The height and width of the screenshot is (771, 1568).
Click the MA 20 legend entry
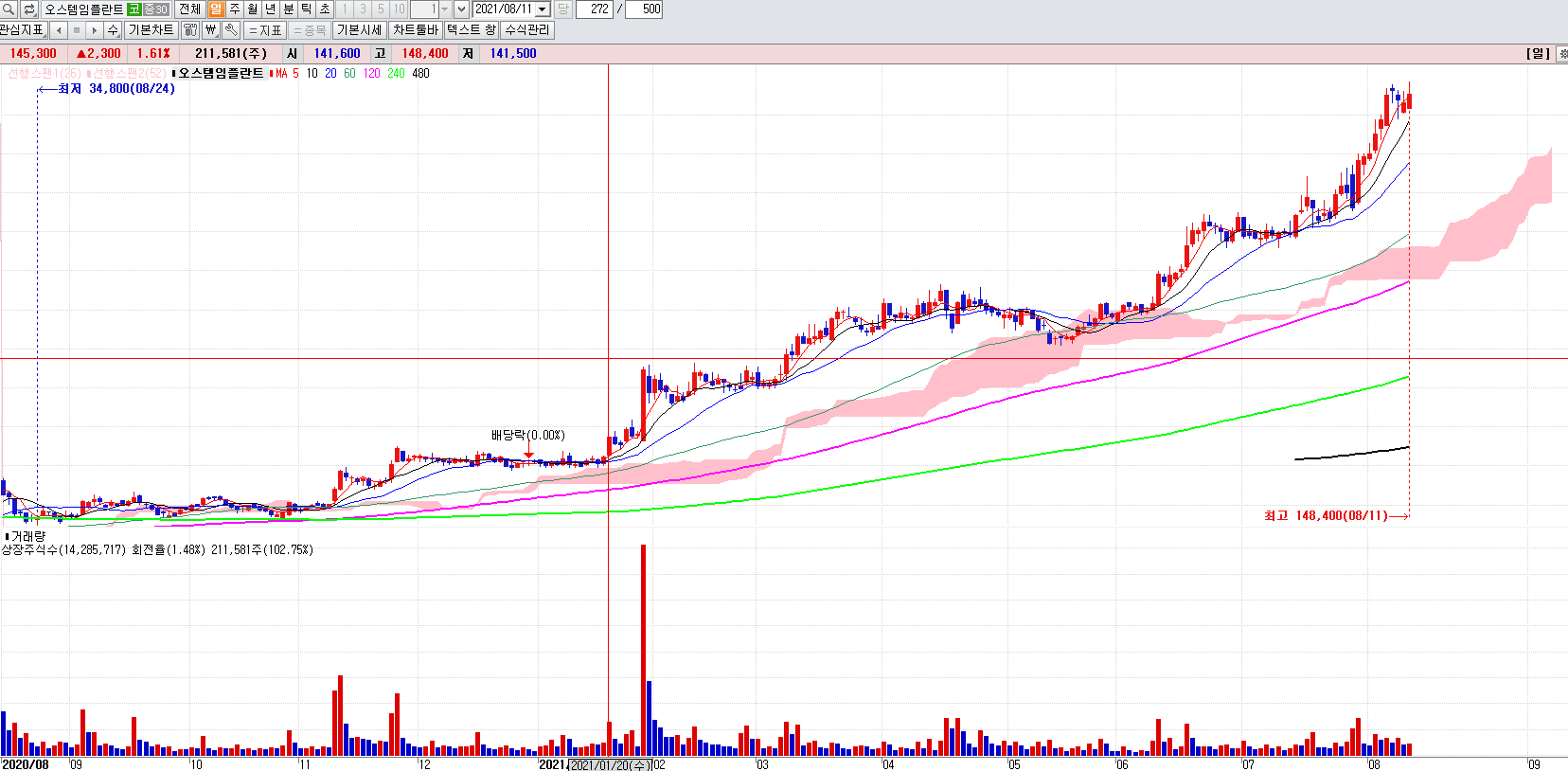(x=330, y=73)
